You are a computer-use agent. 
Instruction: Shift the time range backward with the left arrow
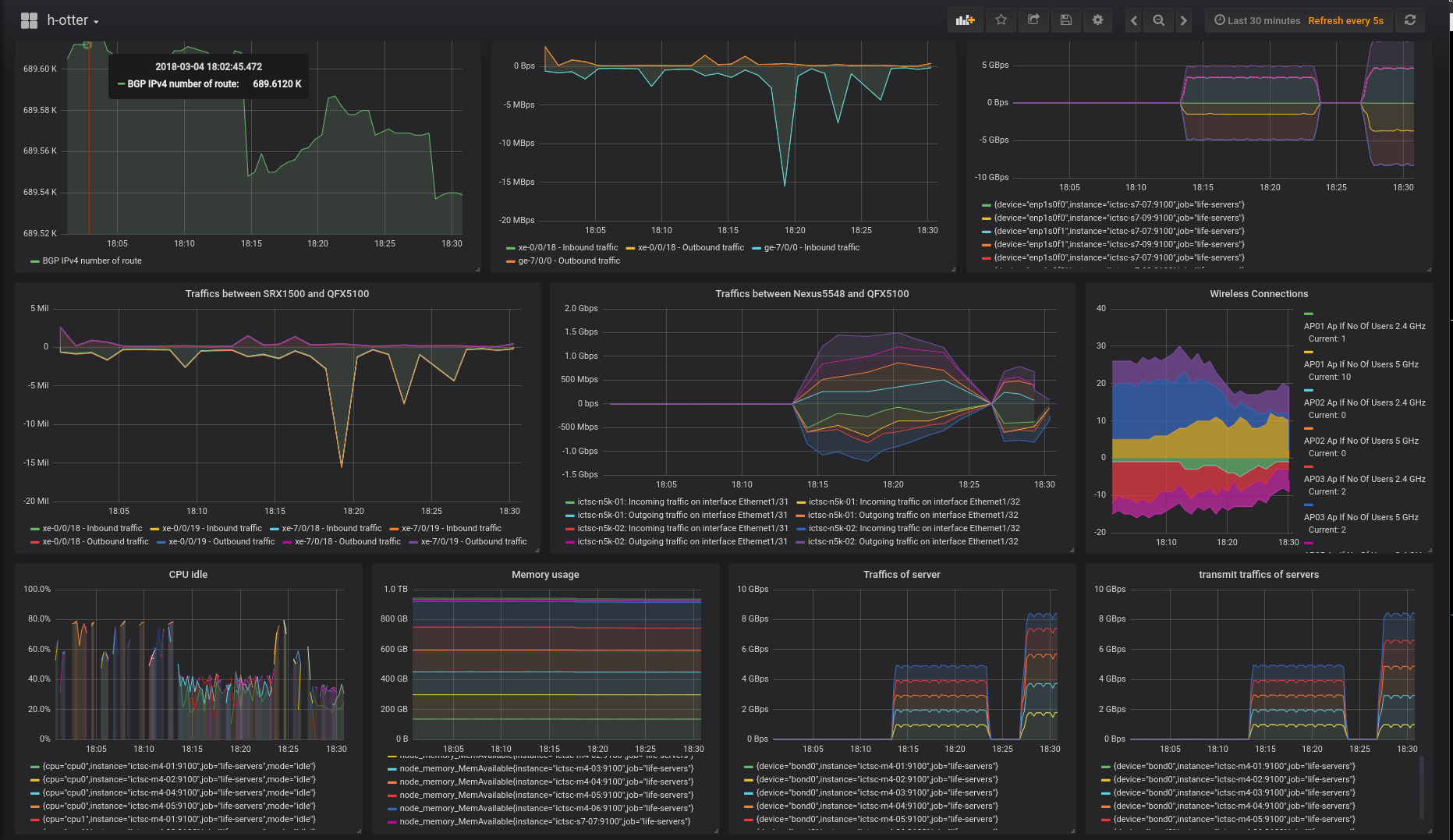[1134, 21]
